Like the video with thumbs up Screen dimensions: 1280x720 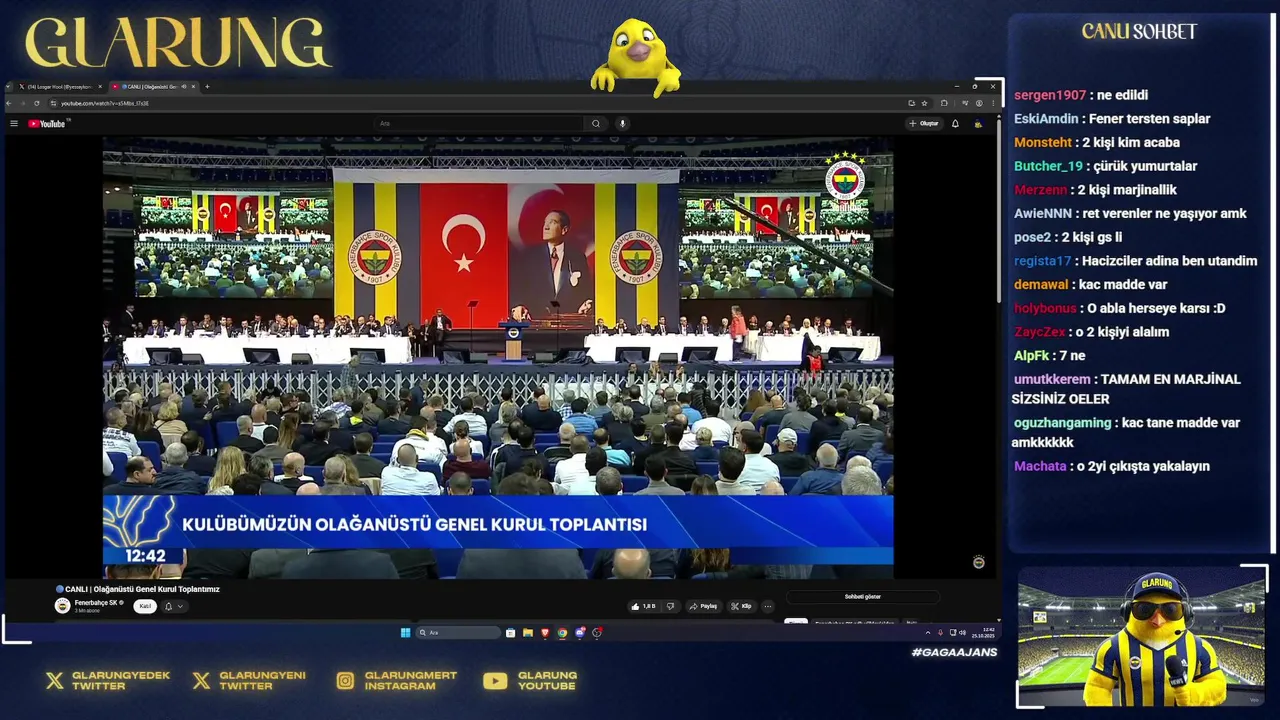[643, 606]
